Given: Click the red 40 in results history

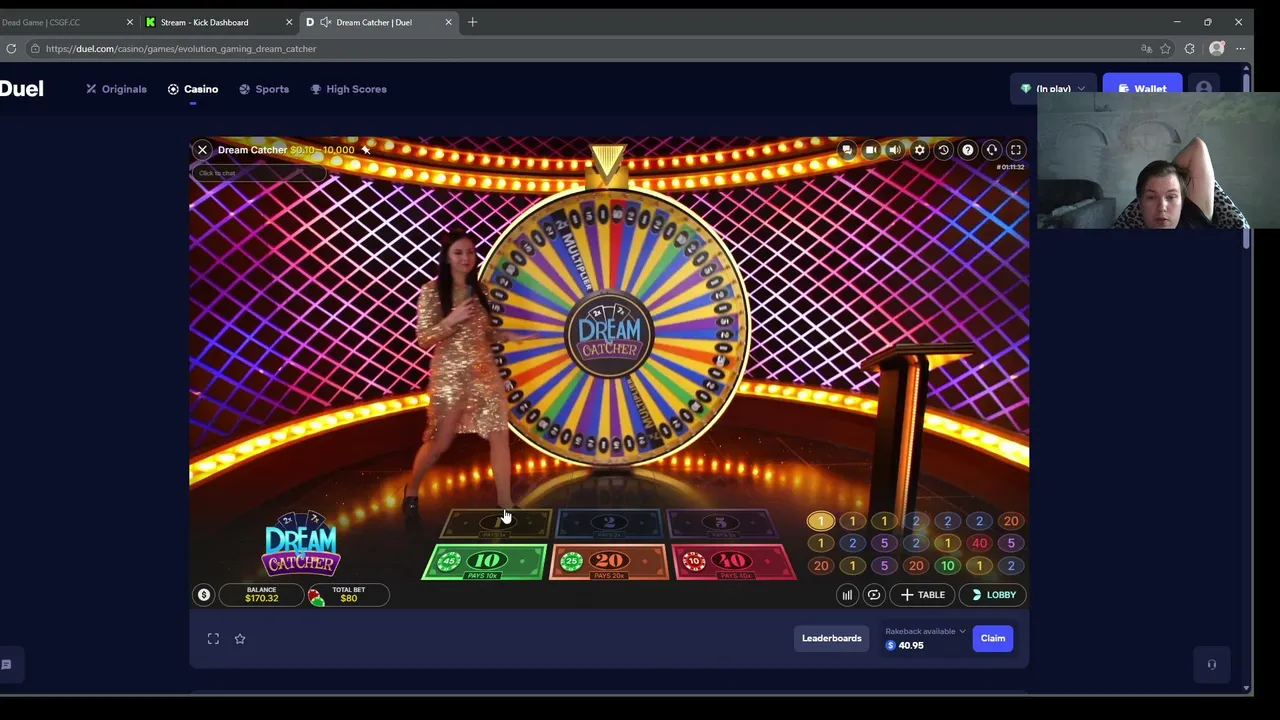Looking at the screenshot, I should 979,543.
